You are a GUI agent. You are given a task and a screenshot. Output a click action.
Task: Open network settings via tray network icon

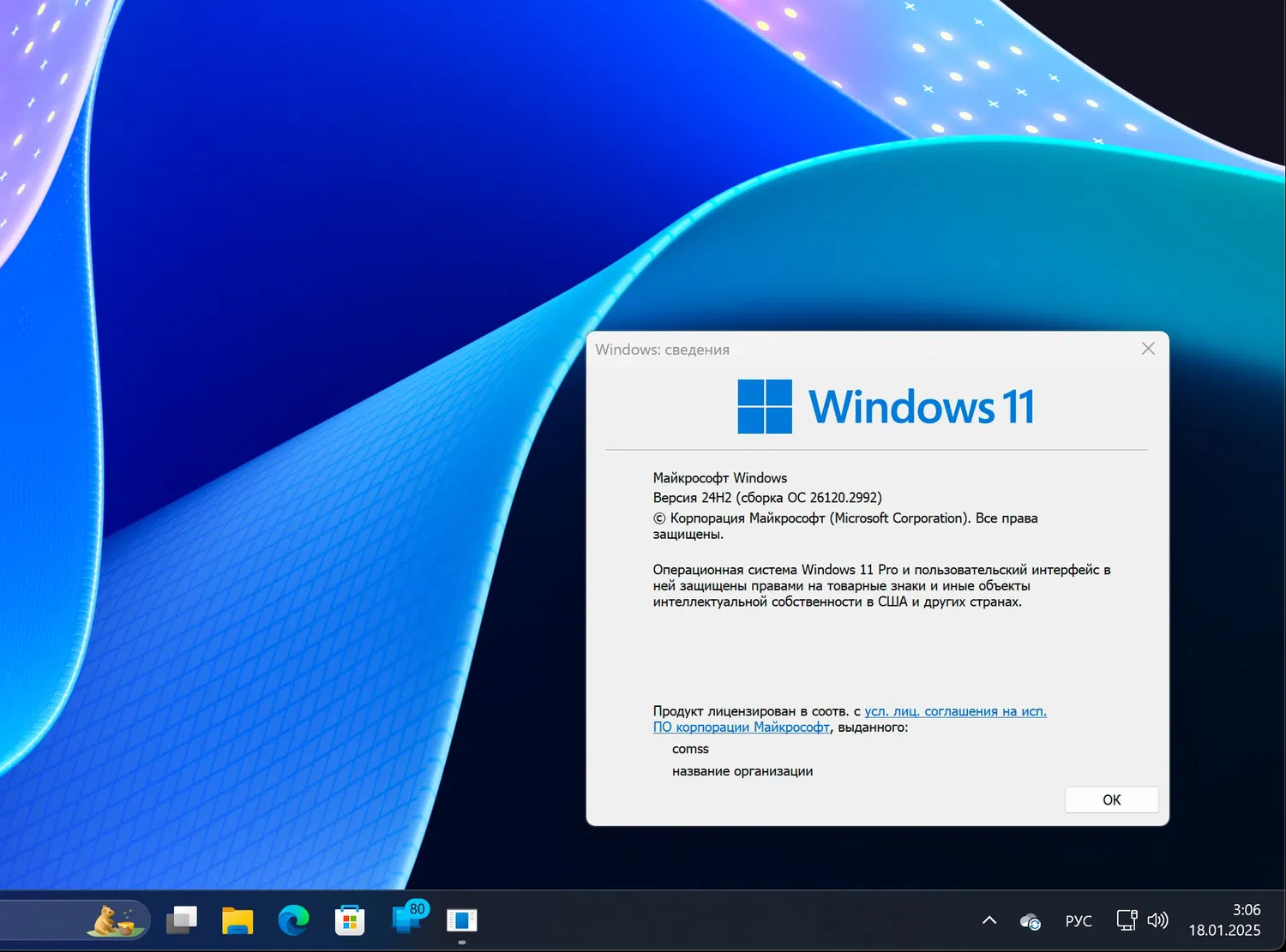(x=1126, y=919)
